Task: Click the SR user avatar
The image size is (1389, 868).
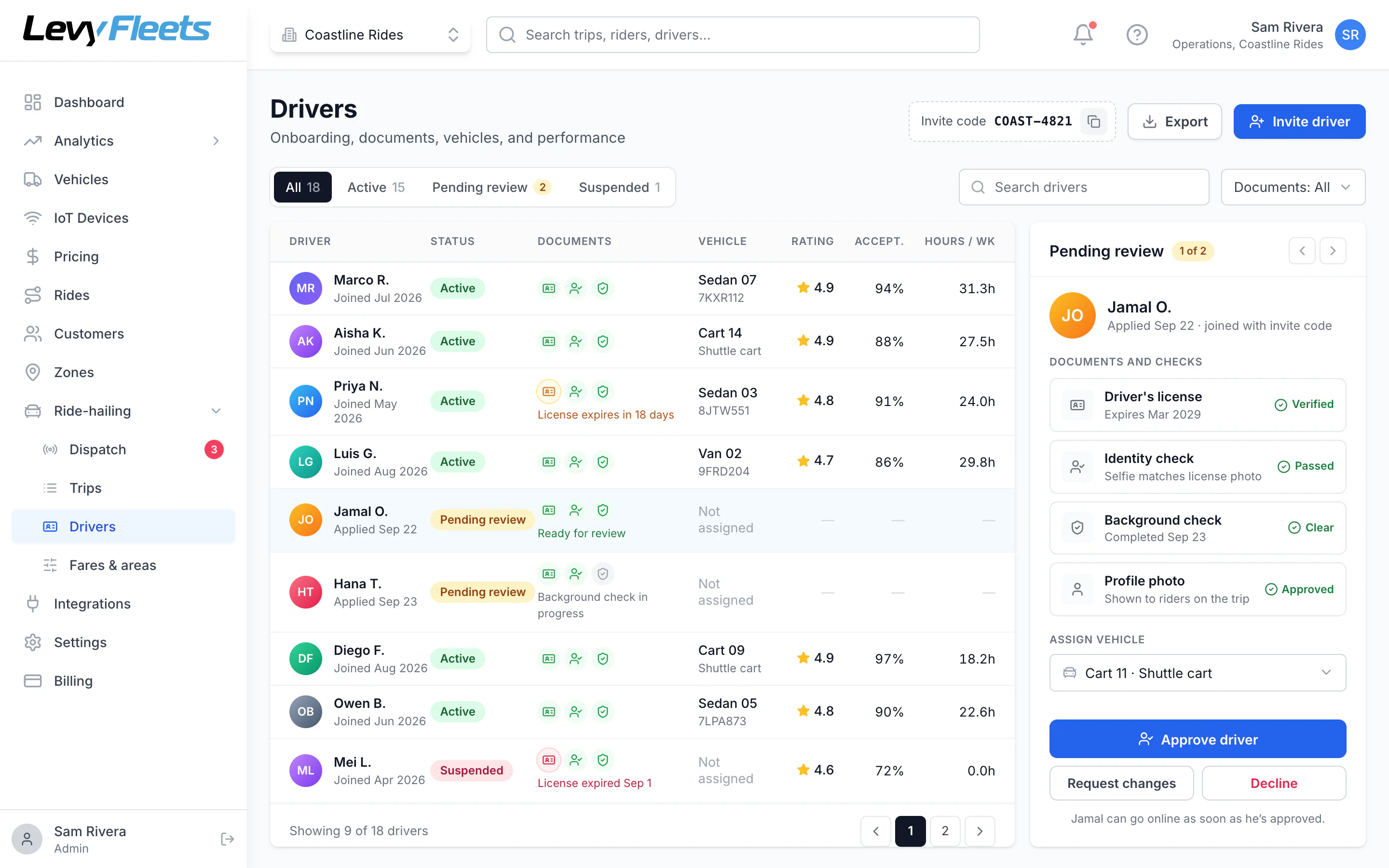Action: point(1350,34)
